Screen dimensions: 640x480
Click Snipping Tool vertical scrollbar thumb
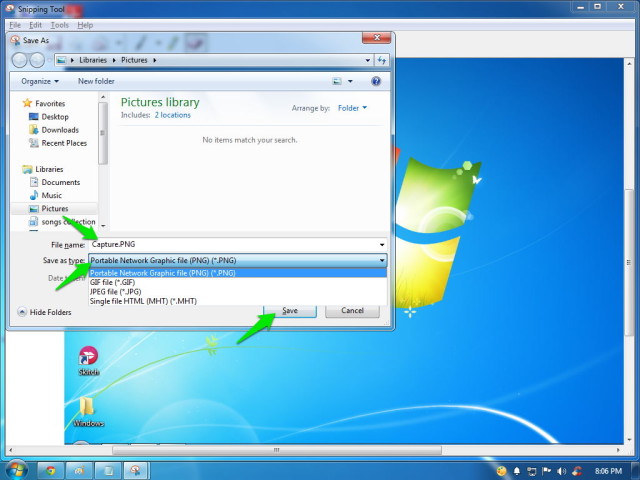(x=629, y=262)
